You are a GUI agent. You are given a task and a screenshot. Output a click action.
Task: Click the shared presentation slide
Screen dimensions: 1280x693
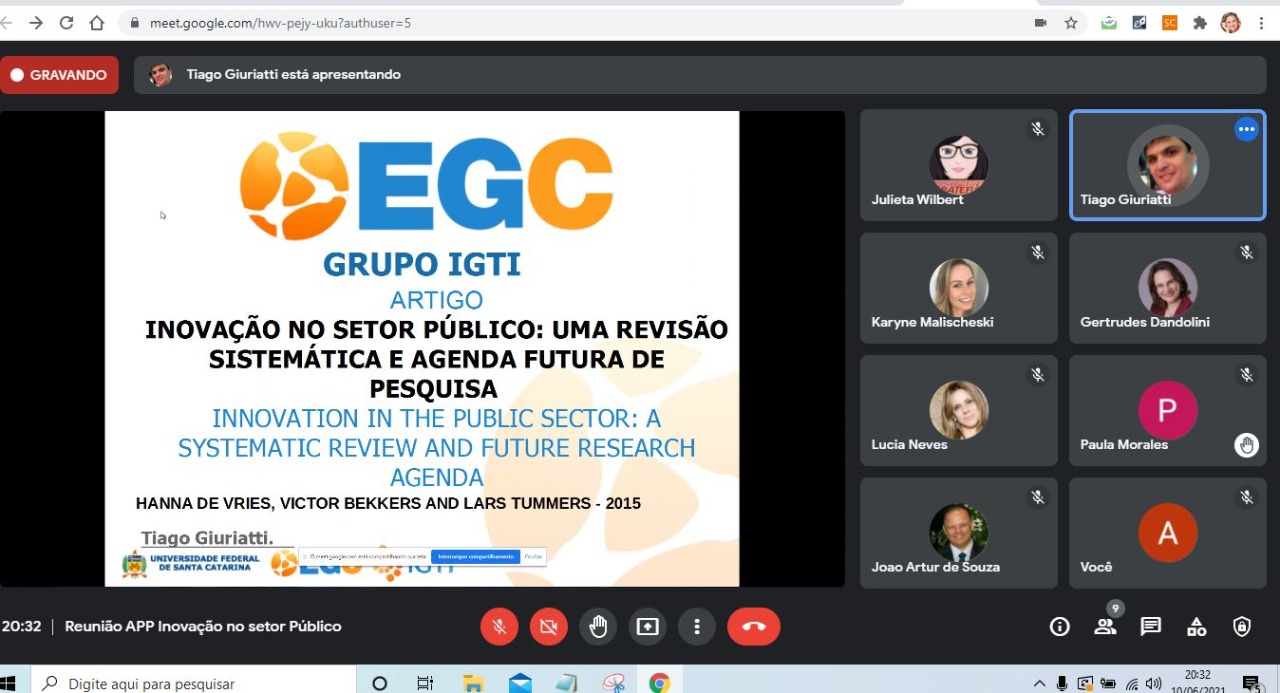(x=422, y=348)
